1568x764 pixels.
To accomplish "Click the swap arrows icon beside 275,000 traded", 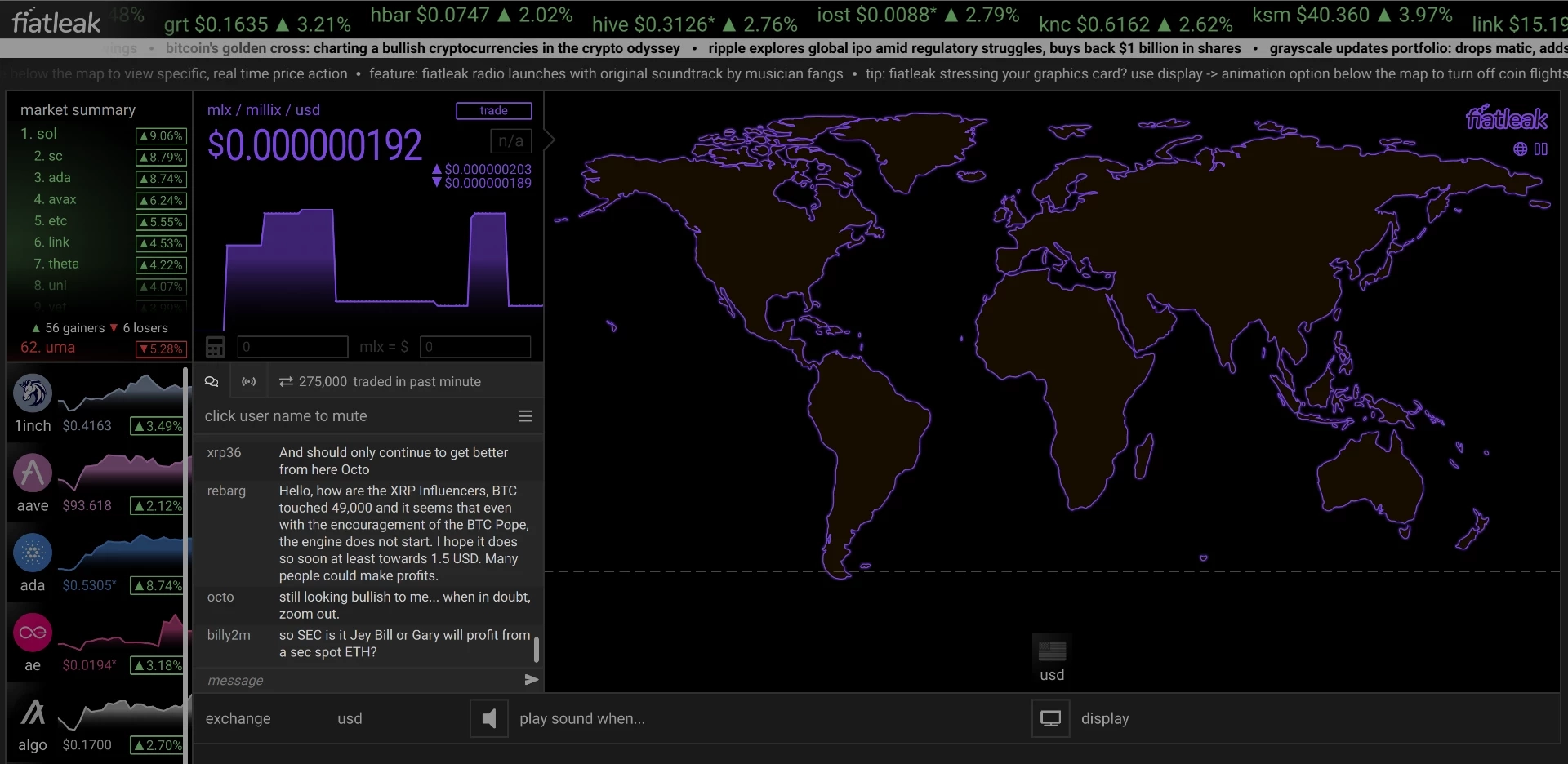I will pos(286,381).
